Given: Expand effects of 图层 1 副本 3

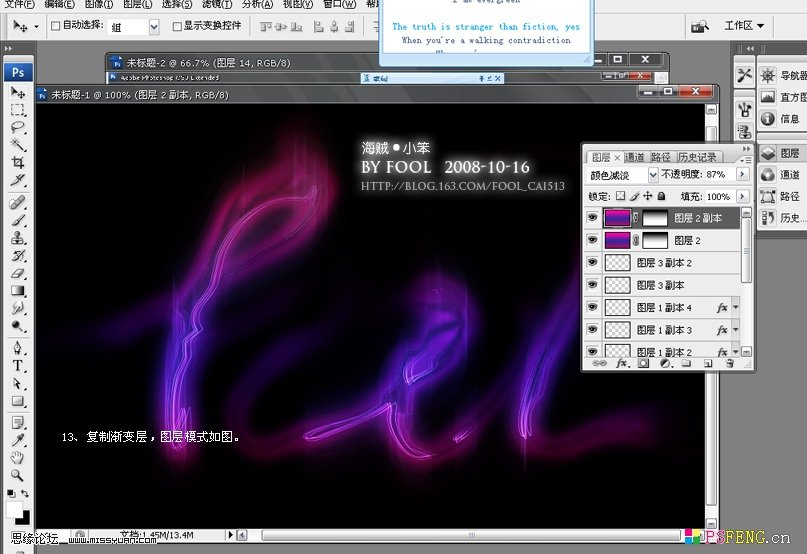Looking at the screenshot, I should [x=736, y=329].
